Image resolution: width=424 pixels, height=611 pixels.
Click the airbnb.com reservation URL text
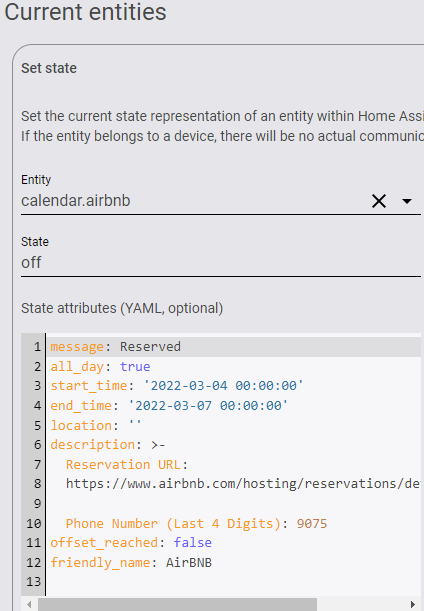[243, 484]
